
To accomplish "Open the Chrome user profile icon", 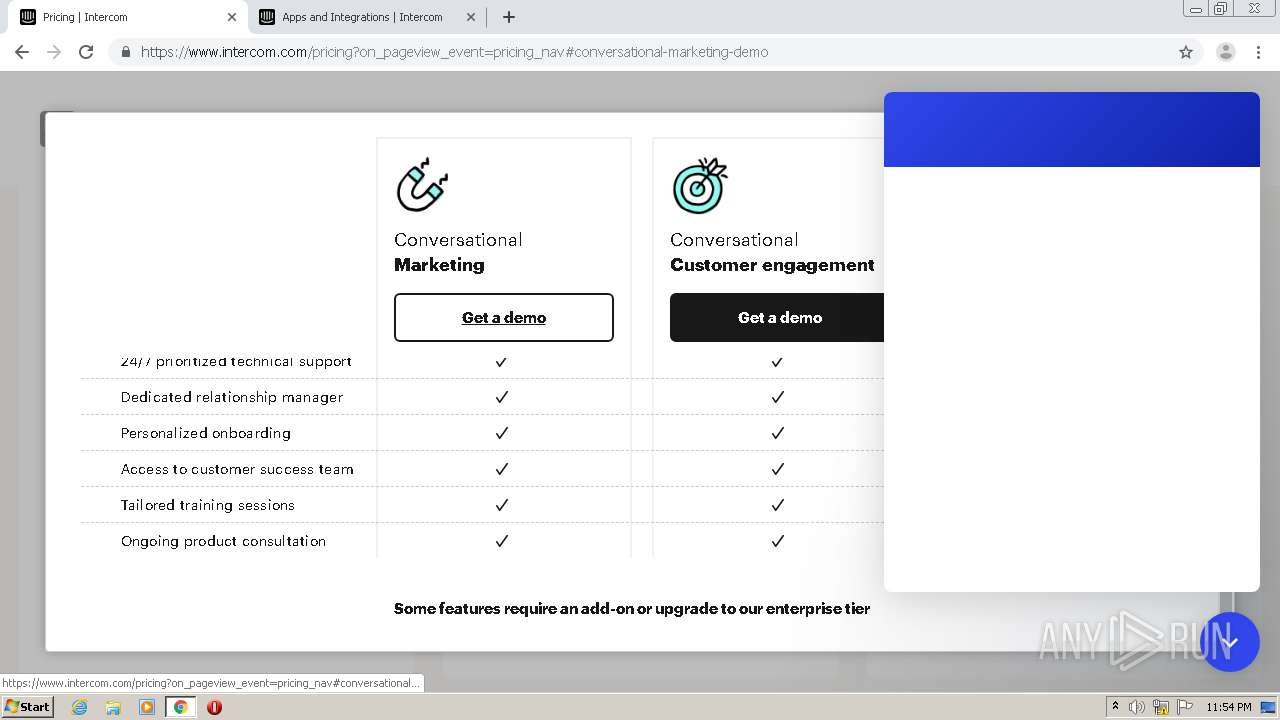I will pyautogui.click(x=1225, y=52).
